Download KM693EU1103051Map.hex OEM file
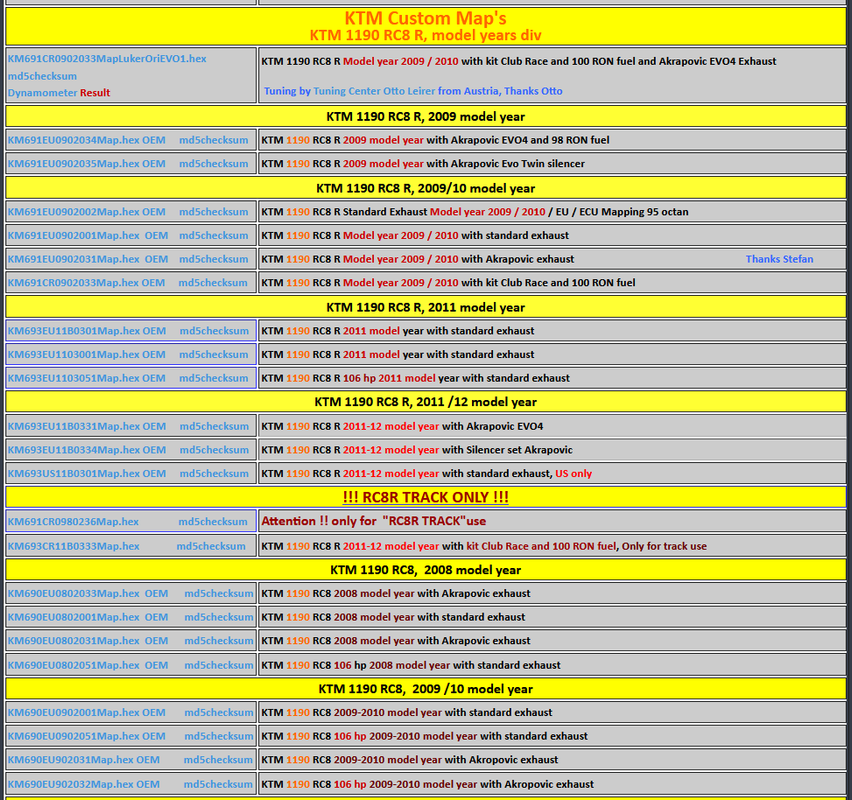This screenshot has width=852, height=800. tap(86, 378)
